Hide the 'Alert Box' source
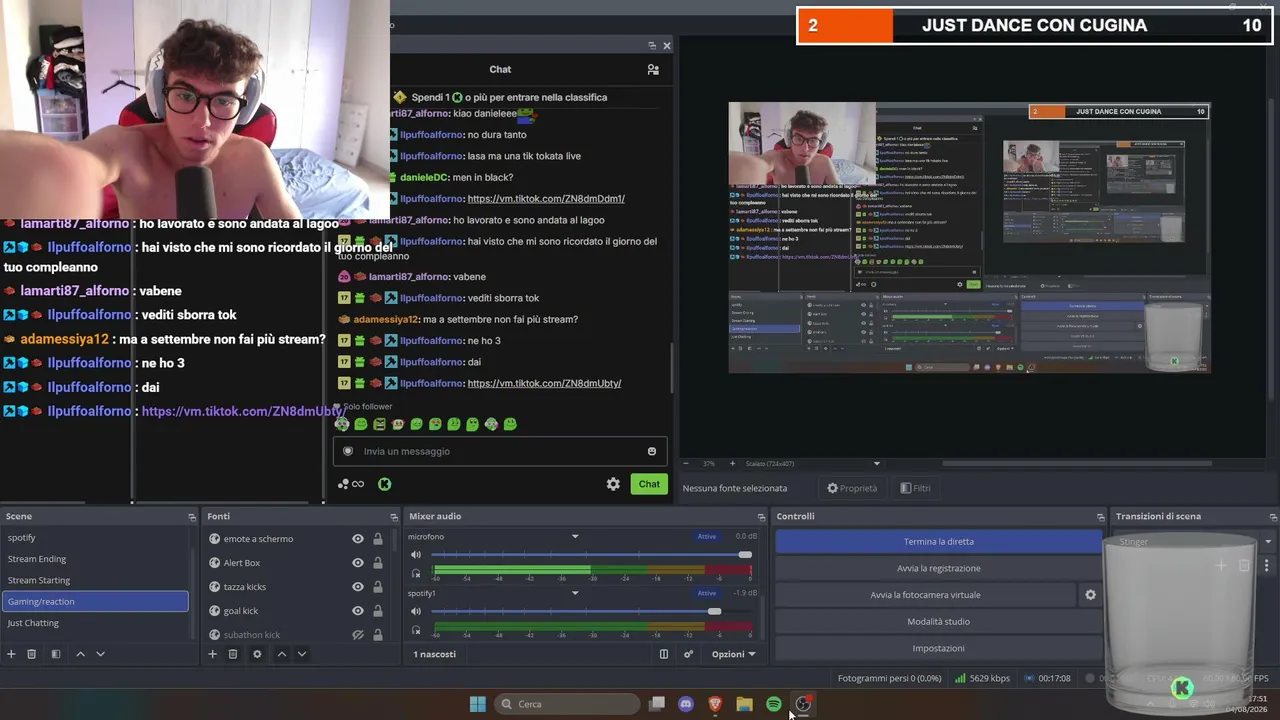The height and width of the screenshot is (720, 1280). (358, 563)
